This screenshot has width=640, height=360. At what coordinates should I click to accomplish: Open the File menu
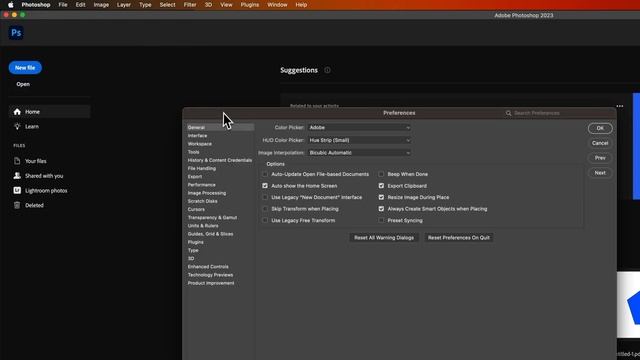pyautogui.click(x=63, y=5)
